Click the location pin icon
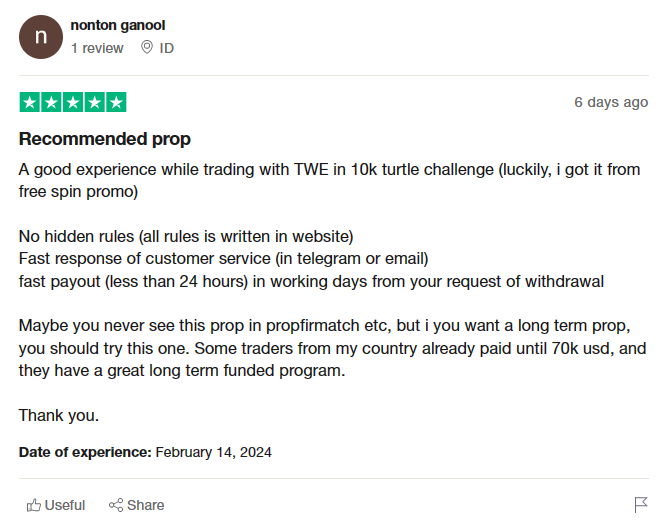 147,47
